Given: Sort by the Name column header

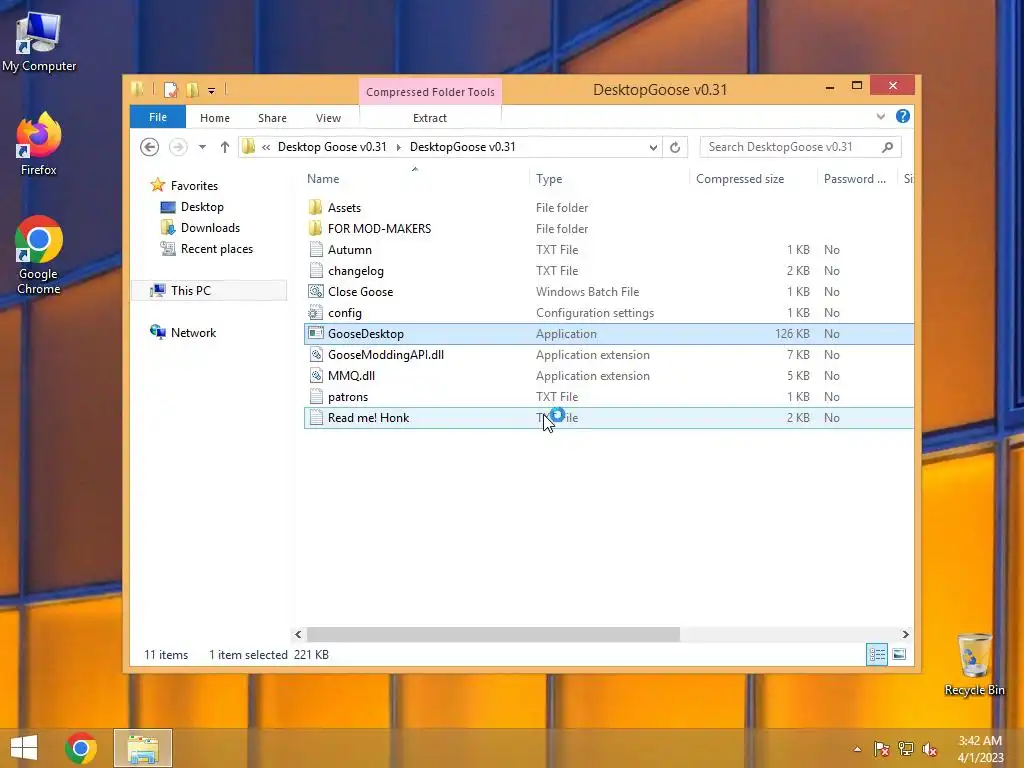Looking at the screenshot, I should coord(415,178).
